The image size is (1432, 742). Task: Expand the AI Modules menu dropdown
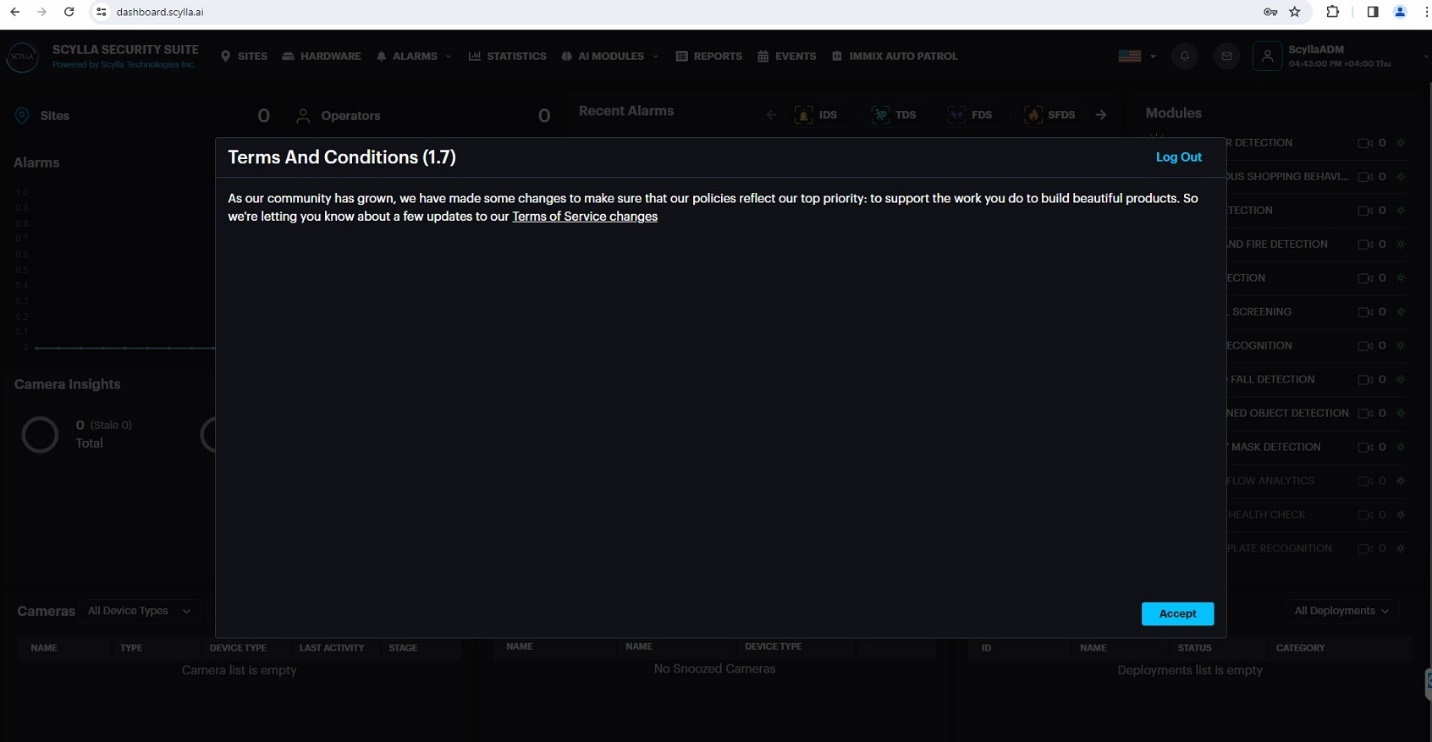pos(610,57)
